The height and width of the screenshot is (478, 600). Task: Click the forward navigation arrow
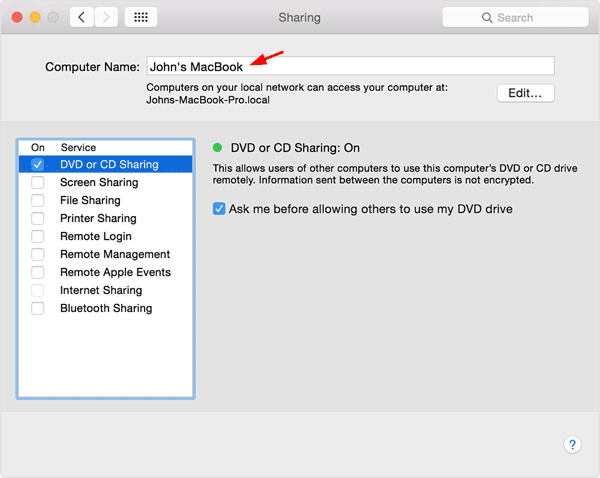pos(105,17)
